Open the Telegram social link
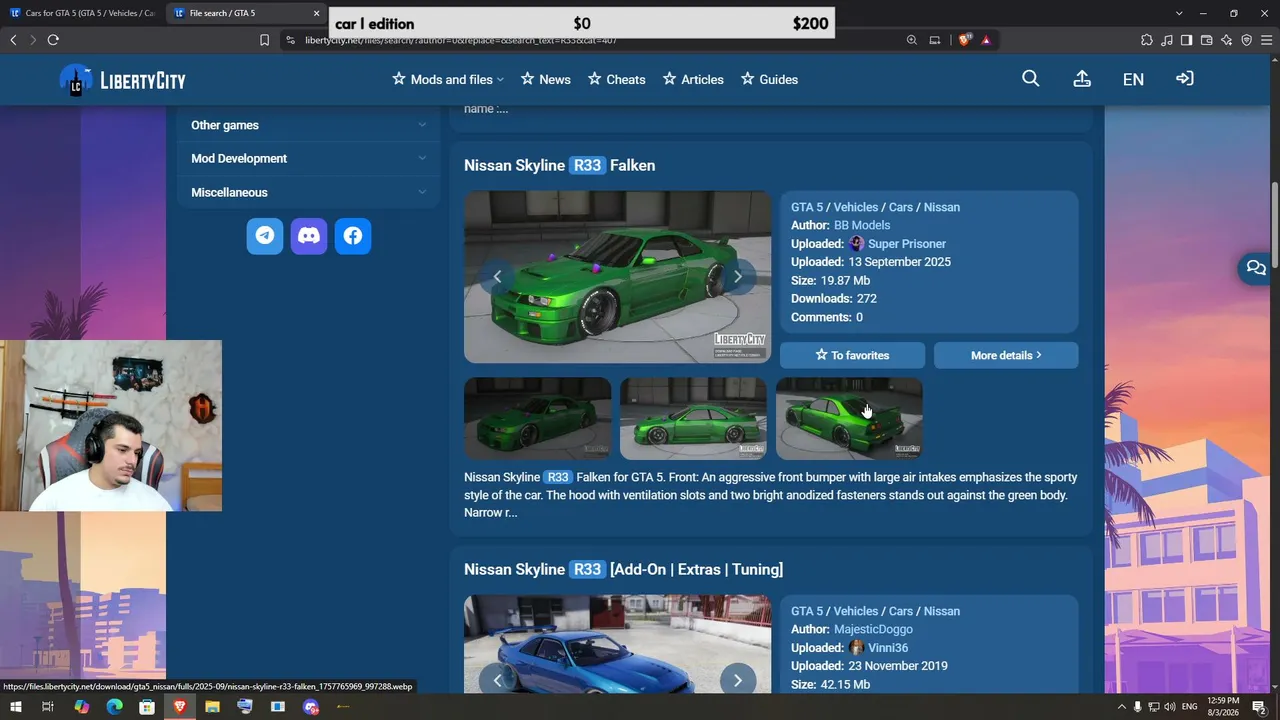Image resolution: width=1280 pixels, height=720 pixels. coord(265,236)
